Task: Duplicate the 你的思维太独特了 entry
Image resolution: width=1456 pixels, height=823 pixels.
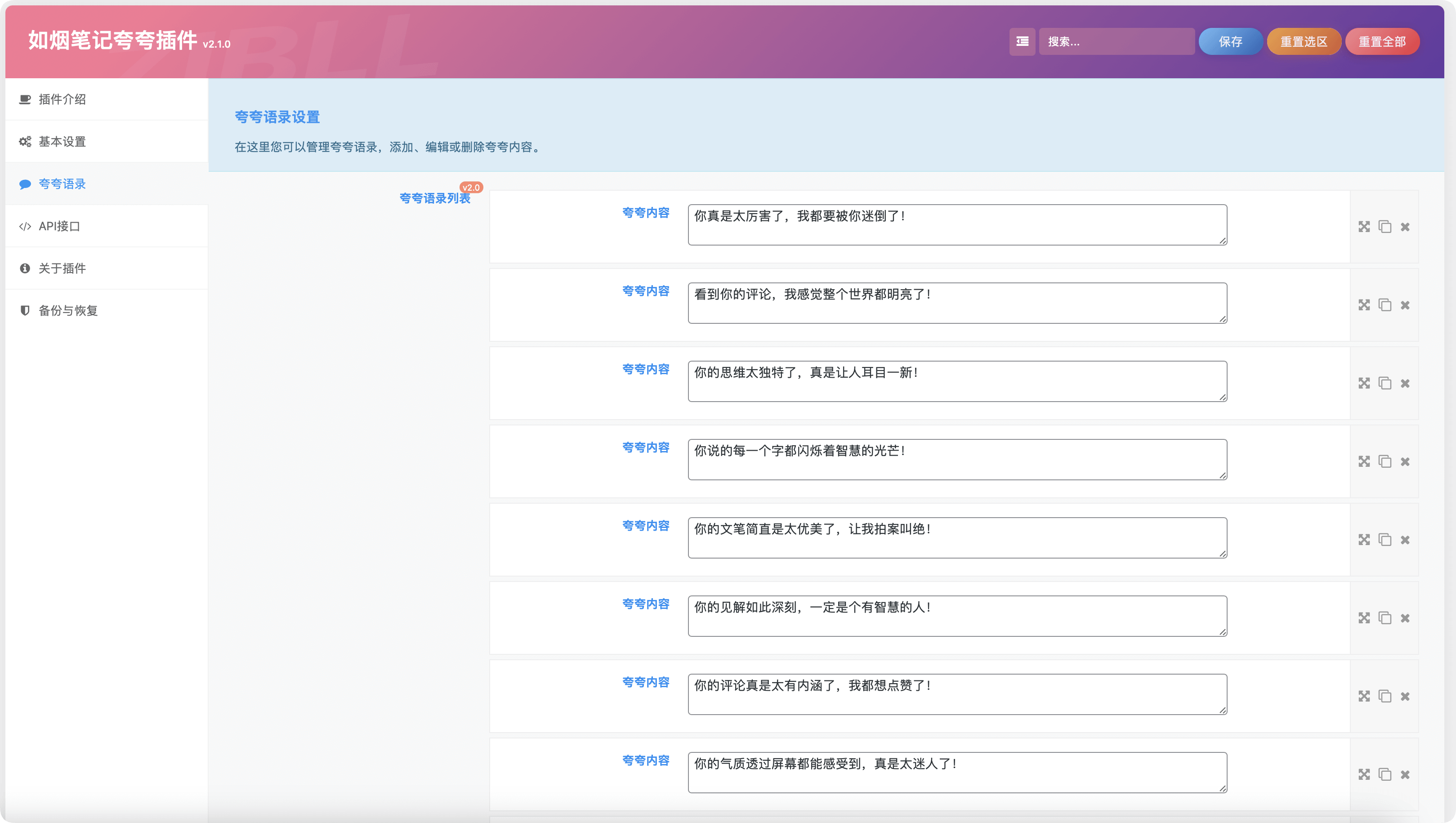Action: coord(1385,383)
